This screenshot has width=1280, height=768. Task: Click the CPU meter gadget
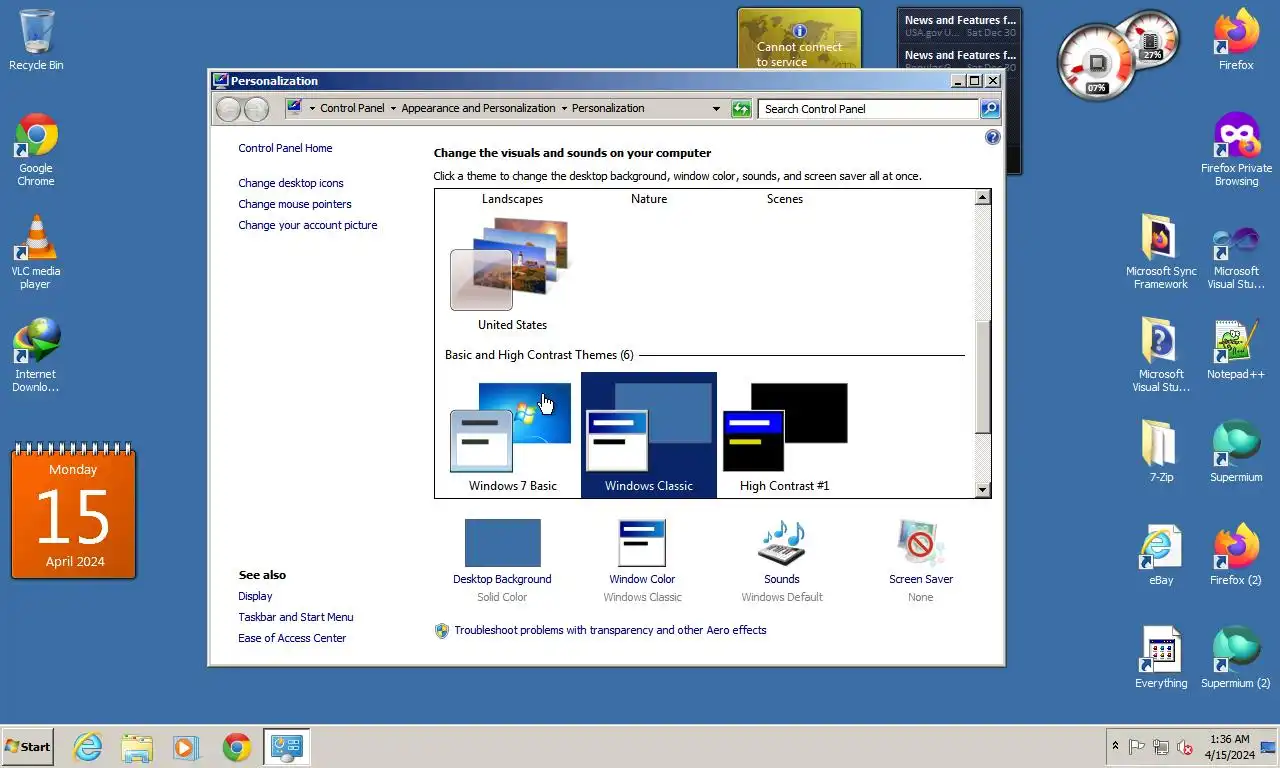(1118, 55)
